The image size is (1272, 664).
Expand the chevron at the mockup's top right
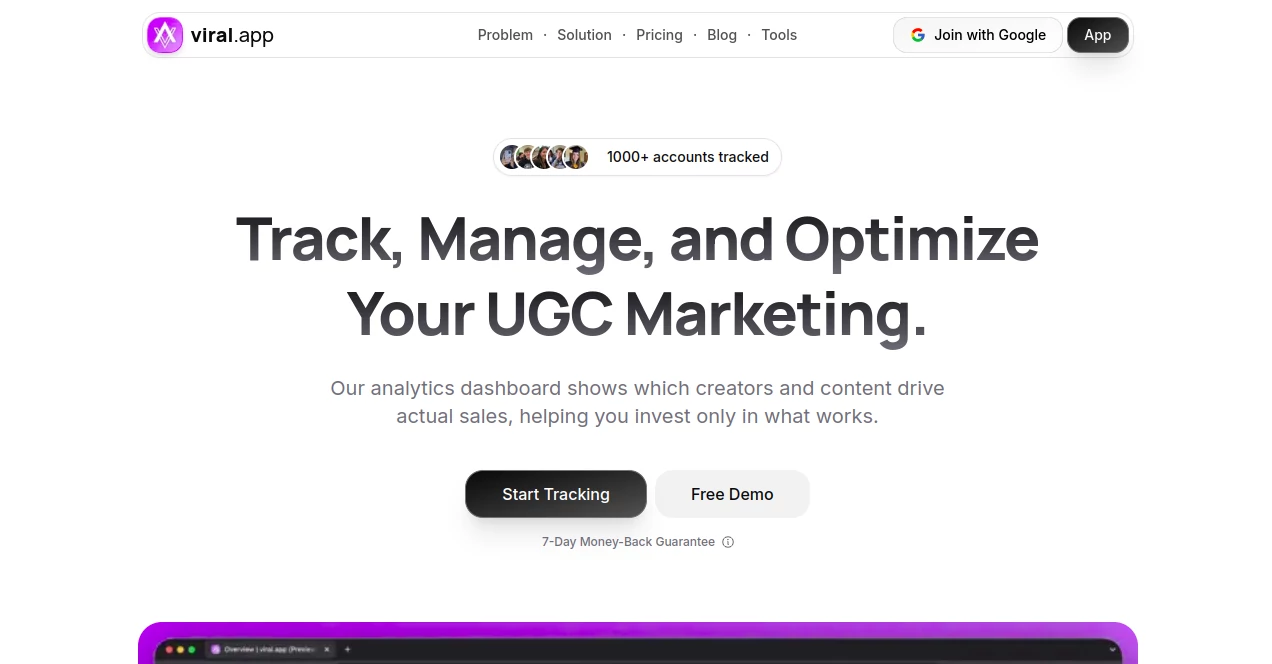pyautogui.click(x=1112, y=651)
